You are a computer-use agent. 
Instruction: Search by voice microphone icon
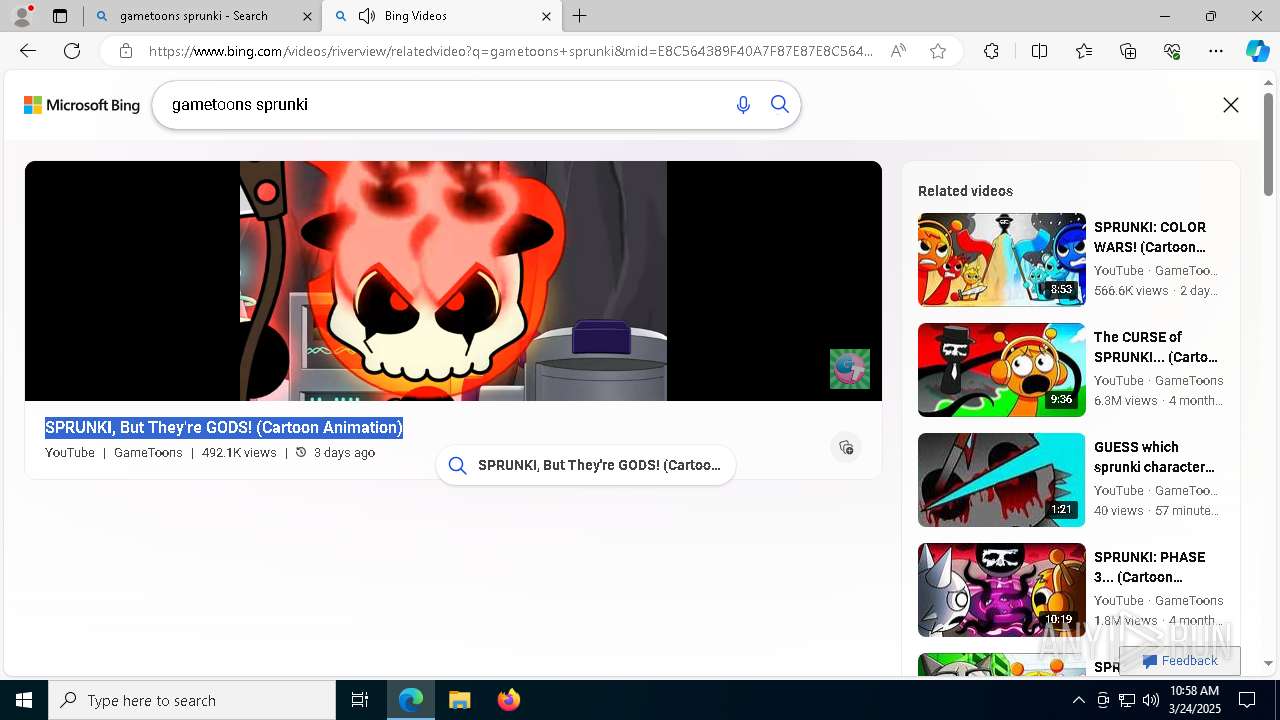pyautogui.click(x=743, y=105)
